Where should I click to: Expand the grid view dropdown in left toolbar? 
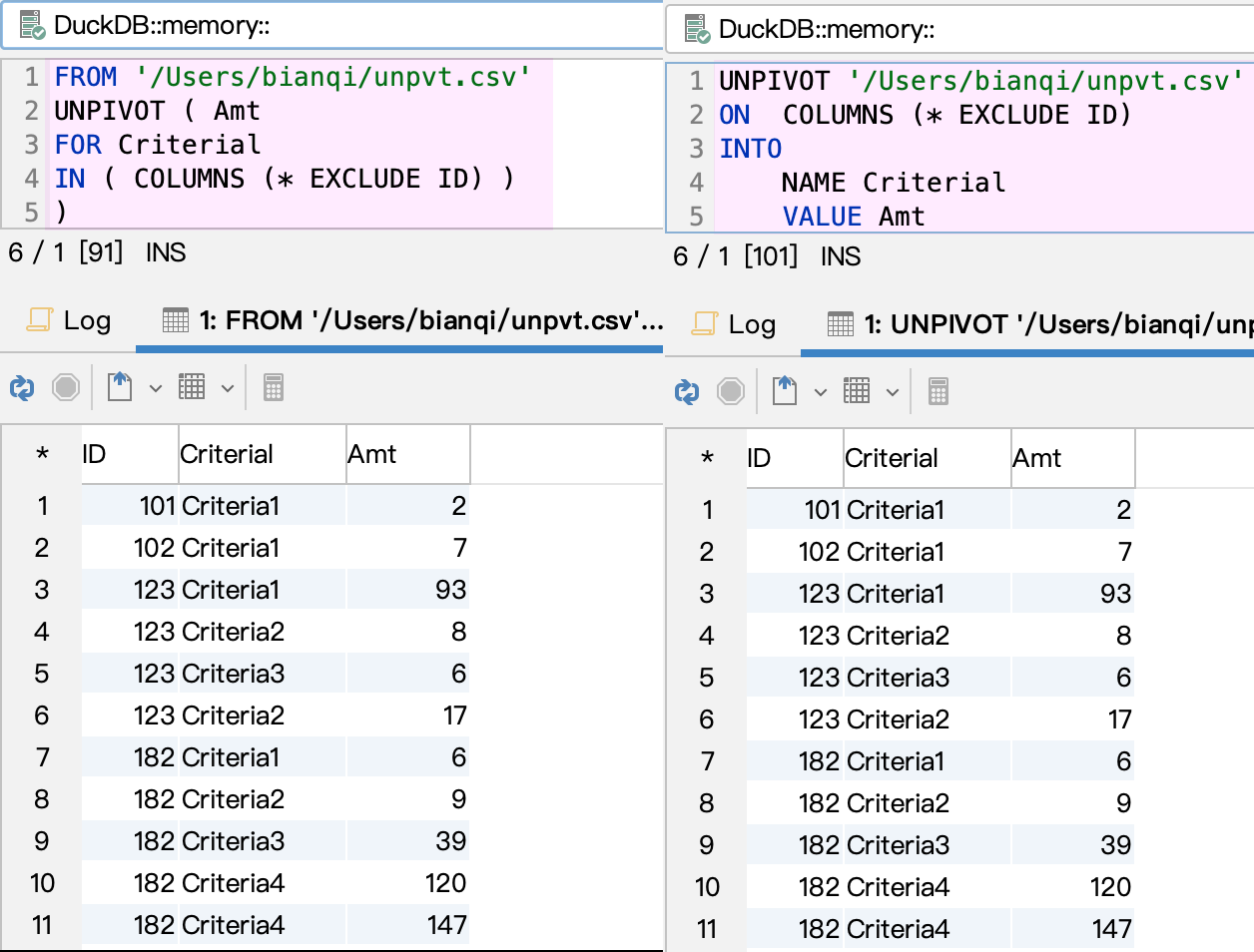point(228,388)
